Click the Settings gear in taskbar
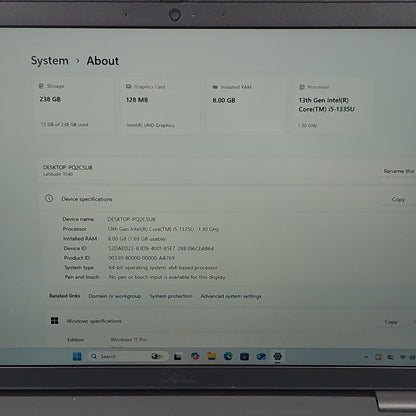The height and width of the screenshot is (416, 416). [277, 356]
